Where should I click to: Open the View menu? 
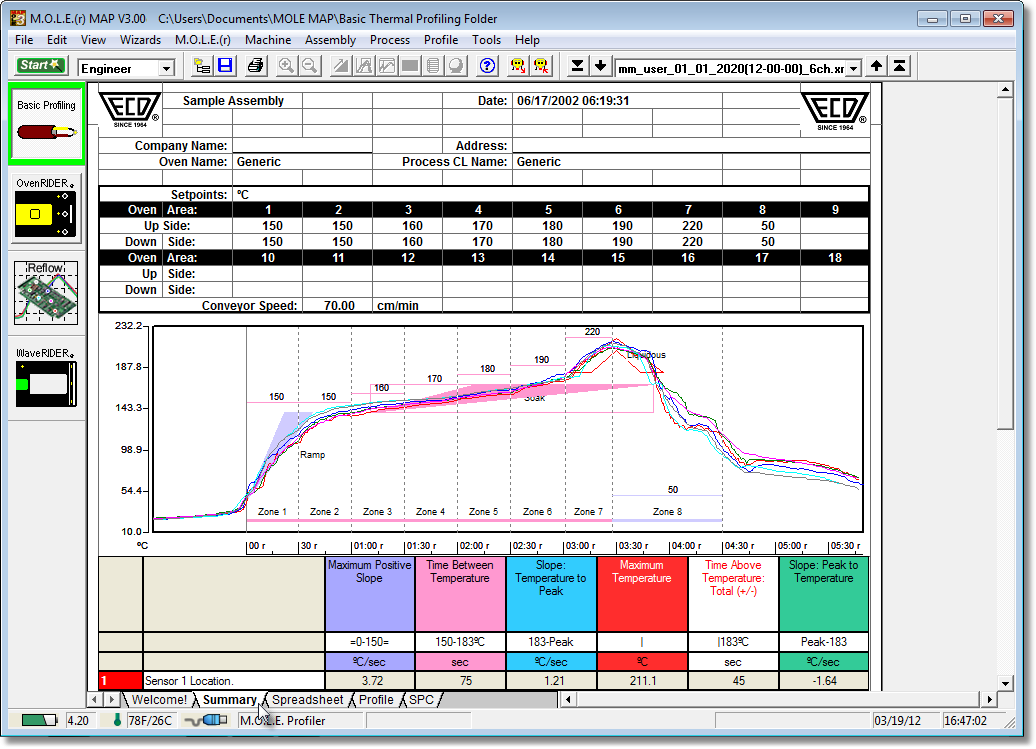pos(93,40)
